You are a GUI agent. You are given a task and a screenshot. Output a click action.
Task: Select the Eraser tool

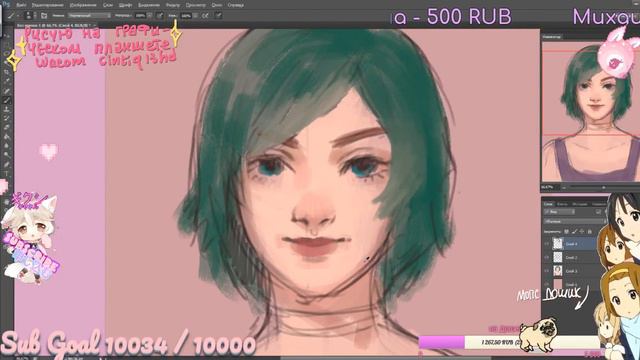pos(7,127)
